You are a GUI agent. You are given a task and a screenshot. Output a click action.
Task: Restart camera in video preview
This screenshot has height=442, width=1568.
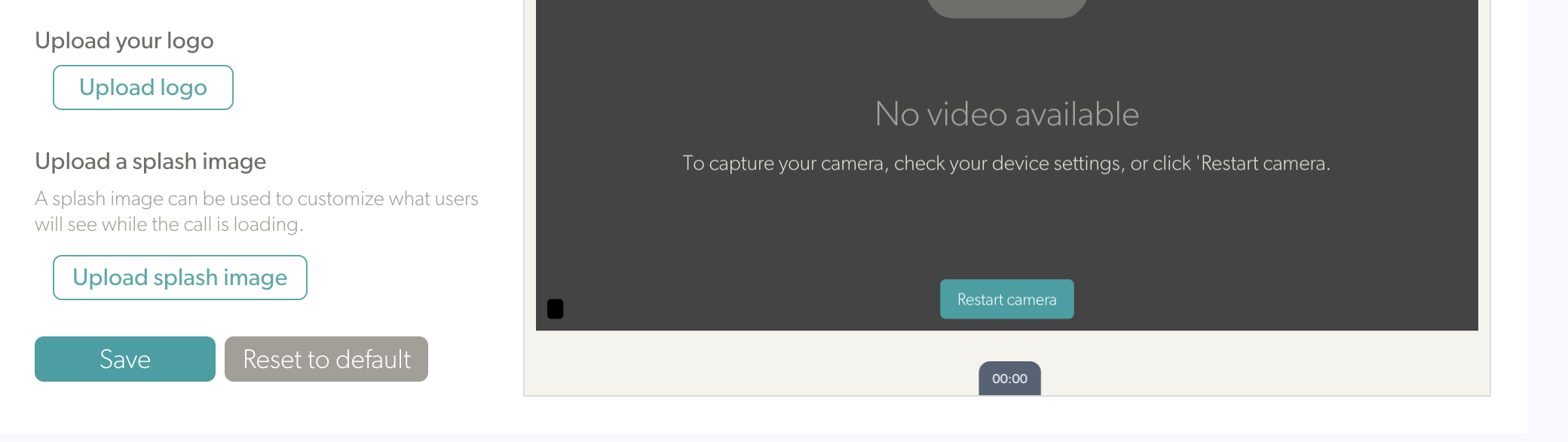1007,299
